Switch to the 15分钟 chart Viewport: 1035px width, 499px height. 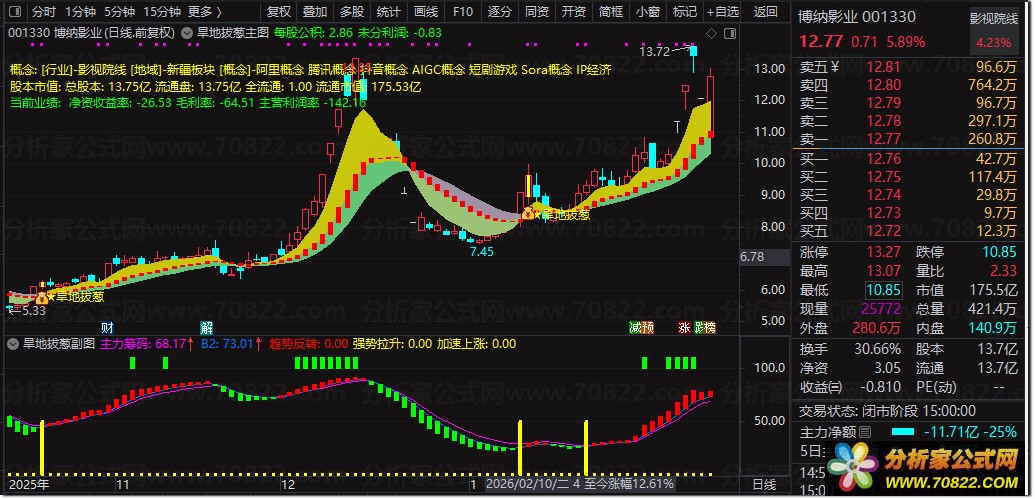[x=162, y=11]
